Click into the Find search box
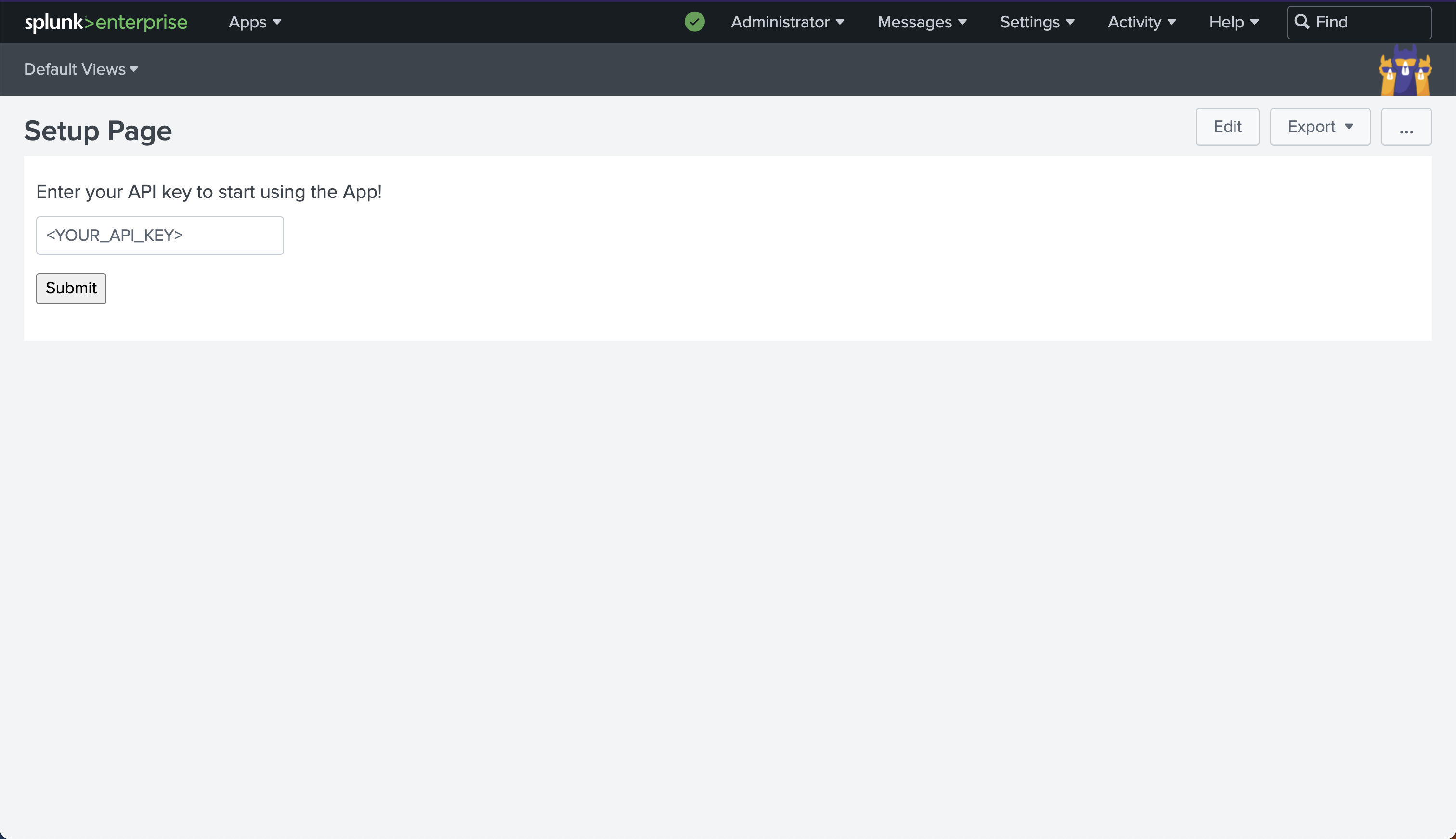 1371,22
